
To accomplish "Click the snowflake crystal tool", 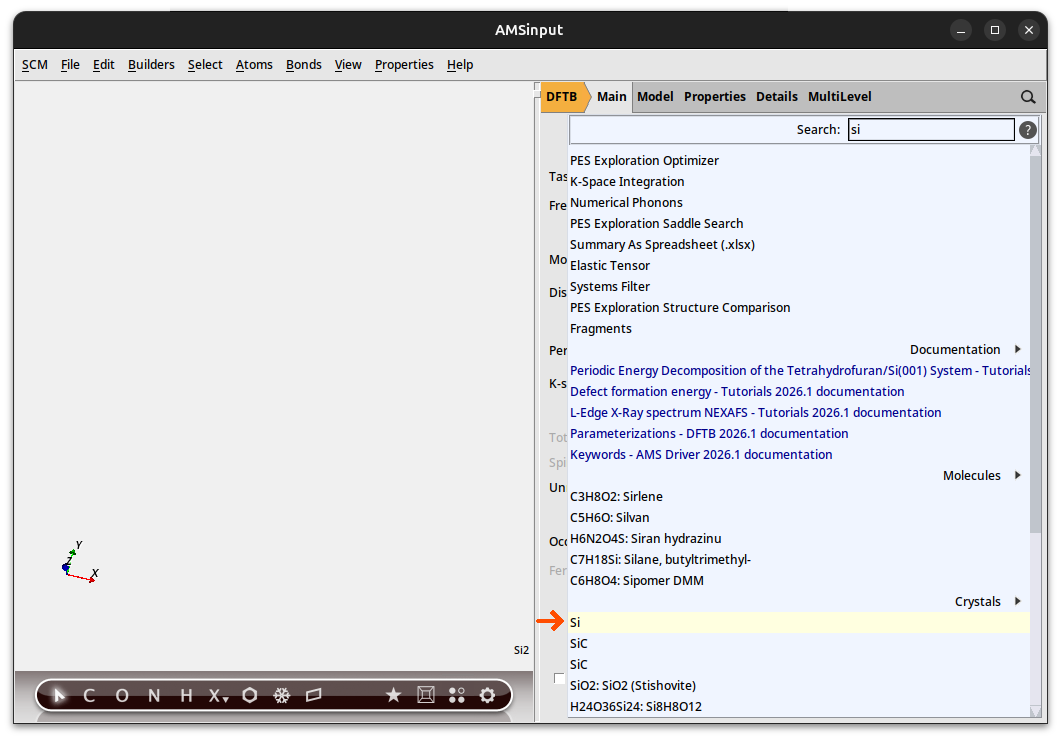I will (282, 696).
